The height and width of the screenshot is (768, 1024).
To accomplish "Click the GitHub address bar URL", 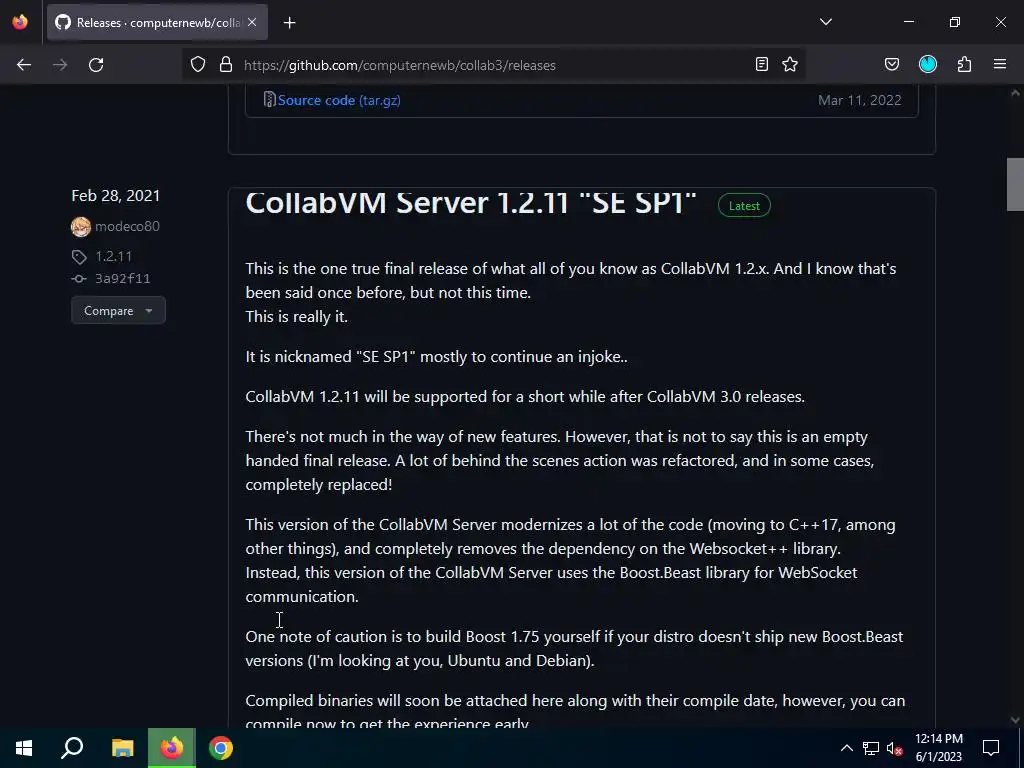I will tap(400, 65).
